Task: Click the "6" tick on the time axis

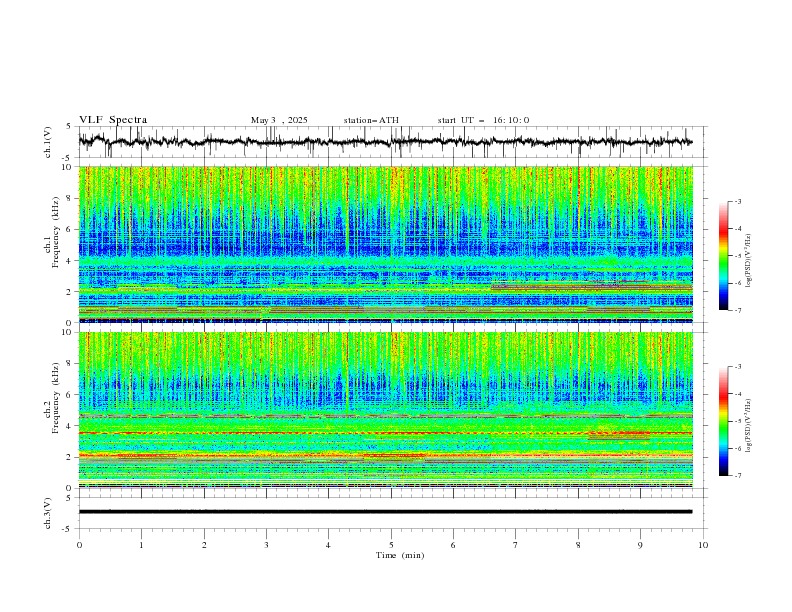Action: (x=453, y=545)
